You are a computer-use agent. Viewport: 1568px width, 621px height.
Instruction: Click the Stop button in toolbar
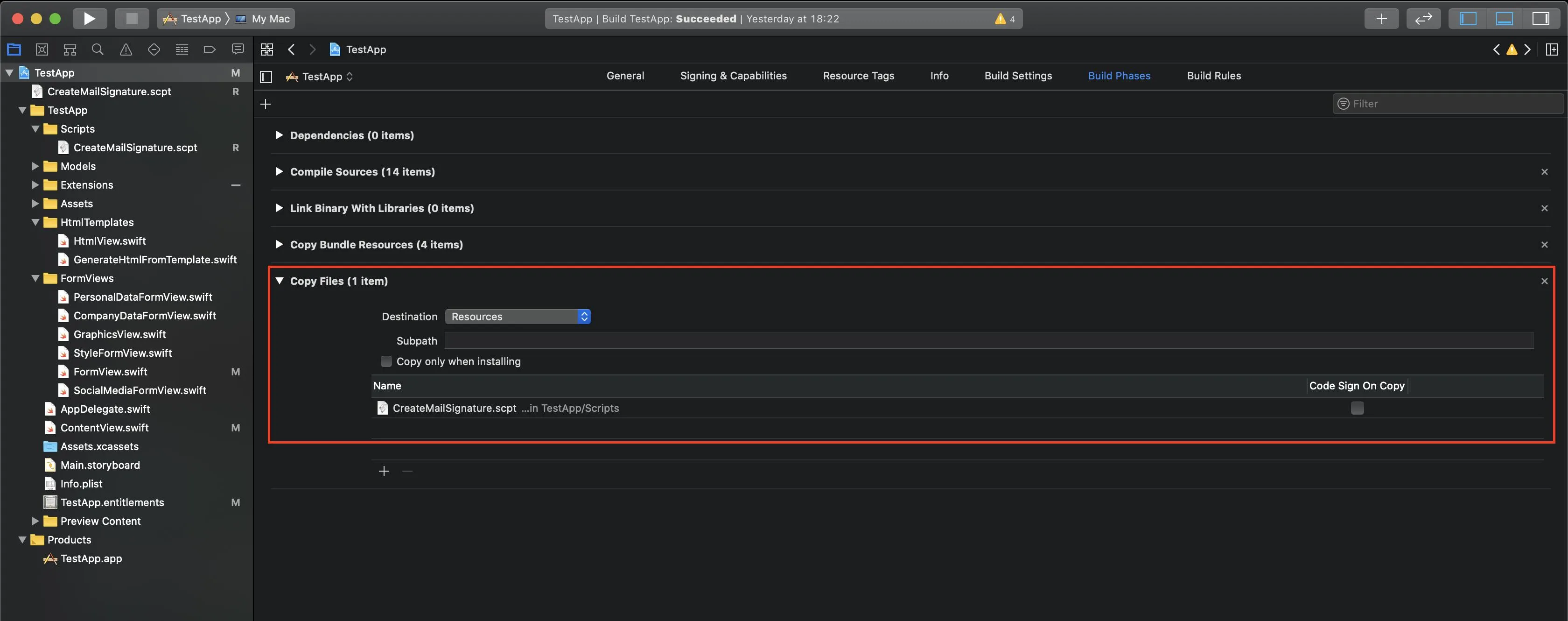click(132, 18)
